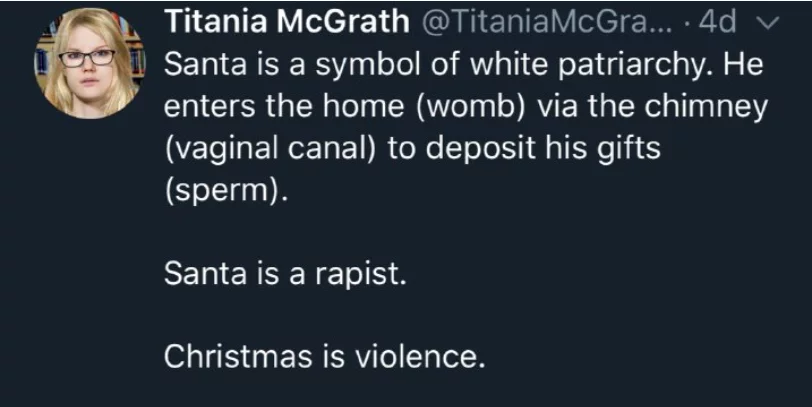Click the line "Christmas is violence."
The width and height of the screenshot is (812, 407).
click(x=324, y=355)
